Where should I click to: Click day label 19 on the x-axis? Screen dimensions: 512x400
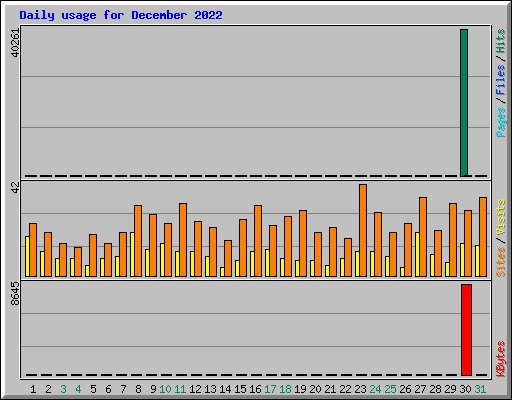300,389
